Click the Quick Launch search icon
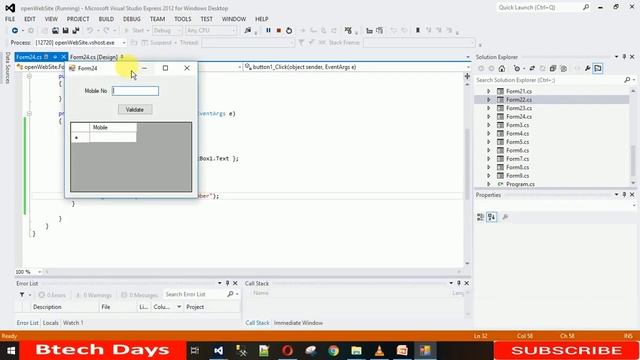The height and width of the screenshot is (360, 640). click(x=586, y=7)
